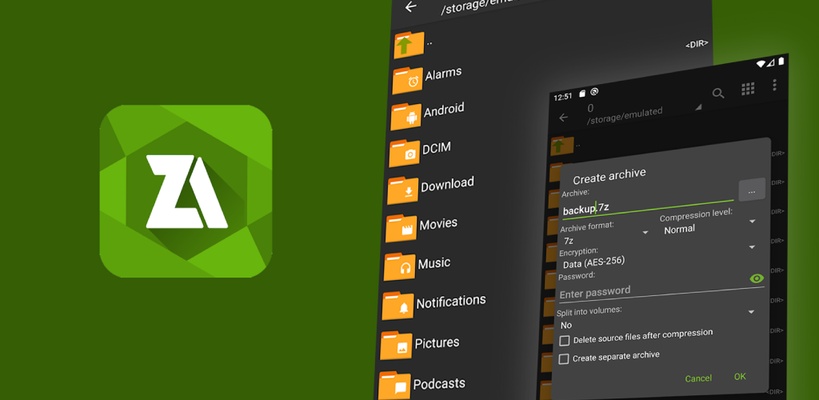Tap the SD card notification icon in status bar
Screen dimensions: 819x400
582,93
